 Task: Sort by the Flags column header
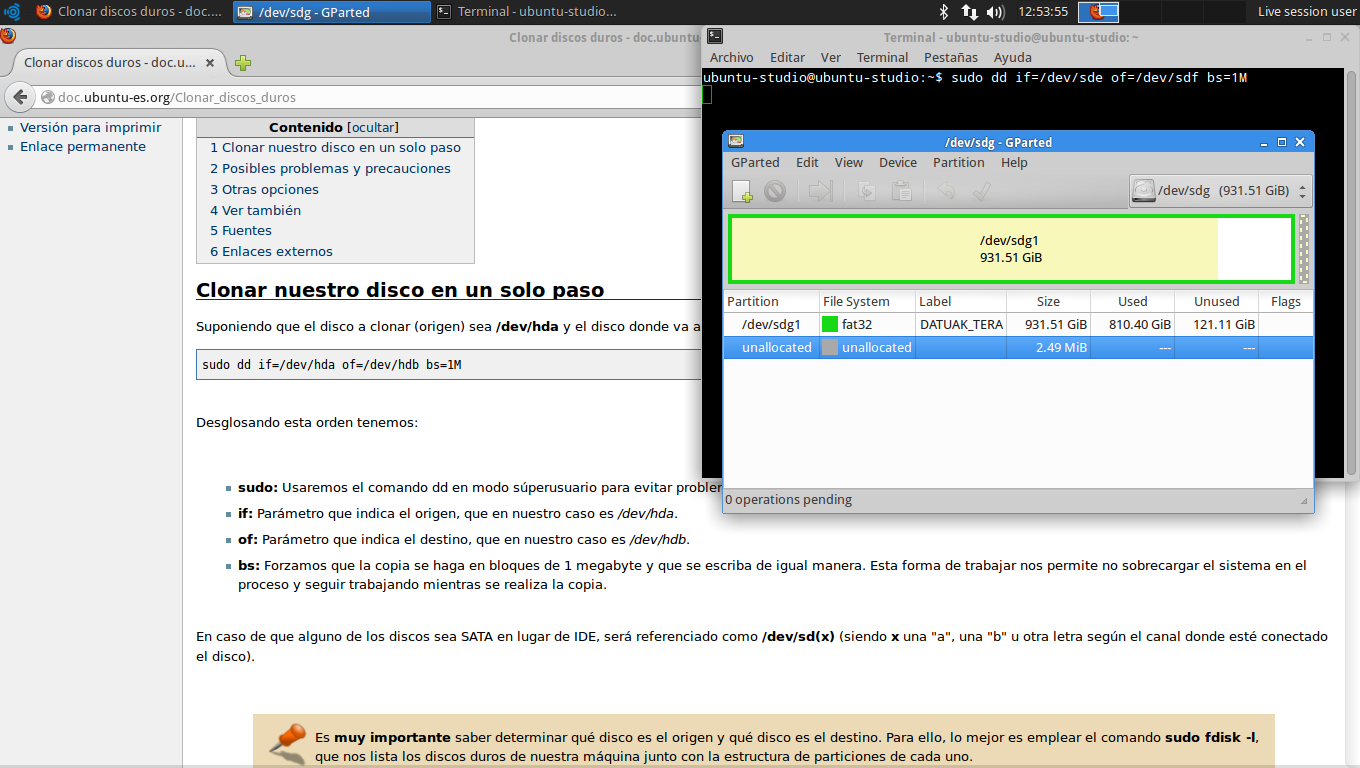point(1285,301)
